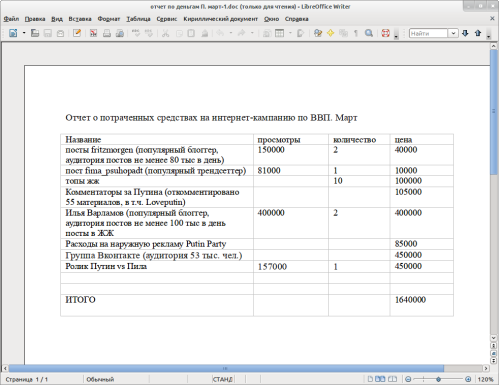Expand the table icon dropdown arrow

pyautogui.click(x=290, y=33)
